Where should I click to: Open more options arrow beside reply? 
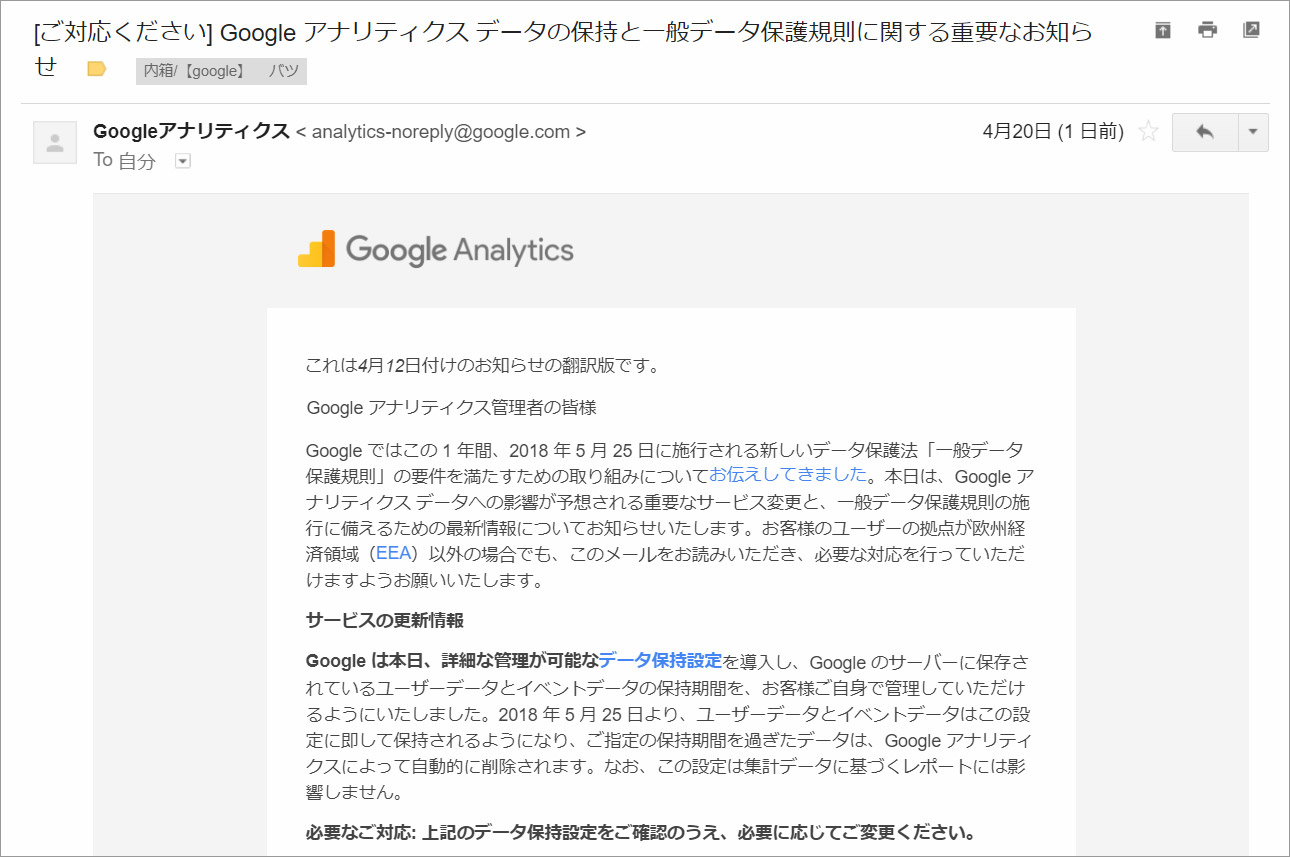point(1253,132)
